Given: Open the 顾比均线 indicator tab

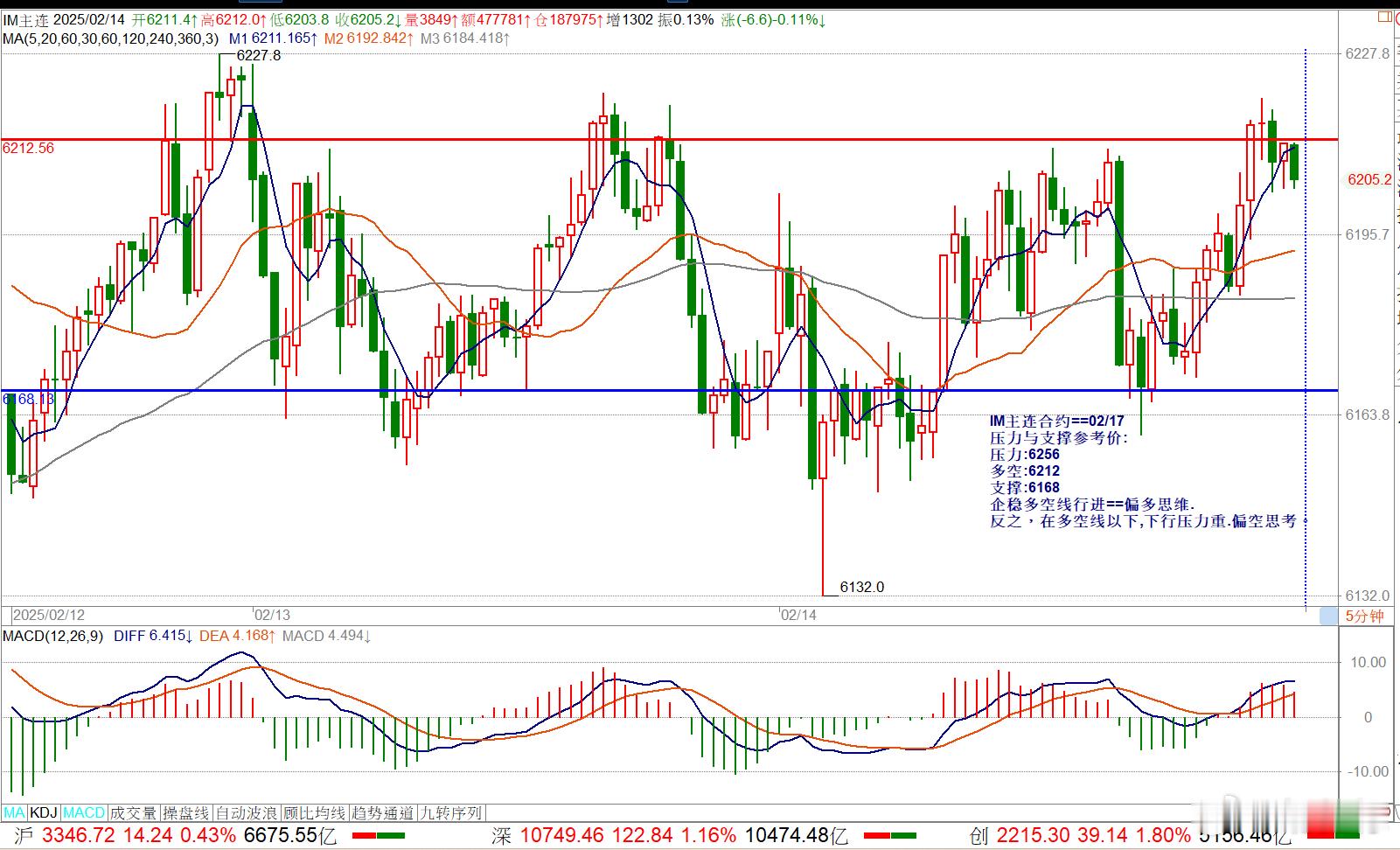Looking at the screenshot, I should [x=314, y=812].
